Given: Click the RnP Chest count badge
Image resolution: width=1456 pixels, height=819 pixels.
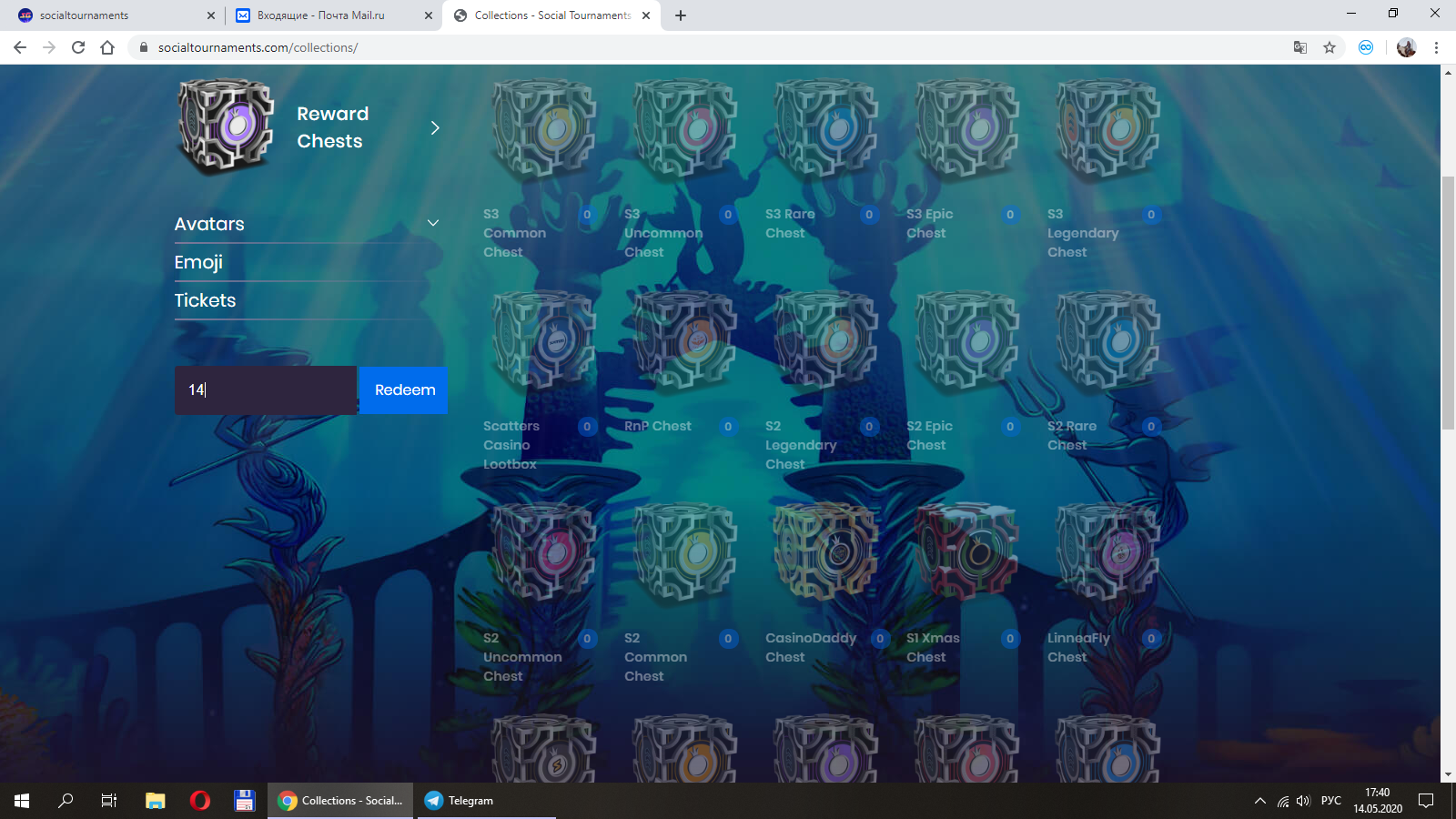Looking at the screenshot, I should coord(728,427).
